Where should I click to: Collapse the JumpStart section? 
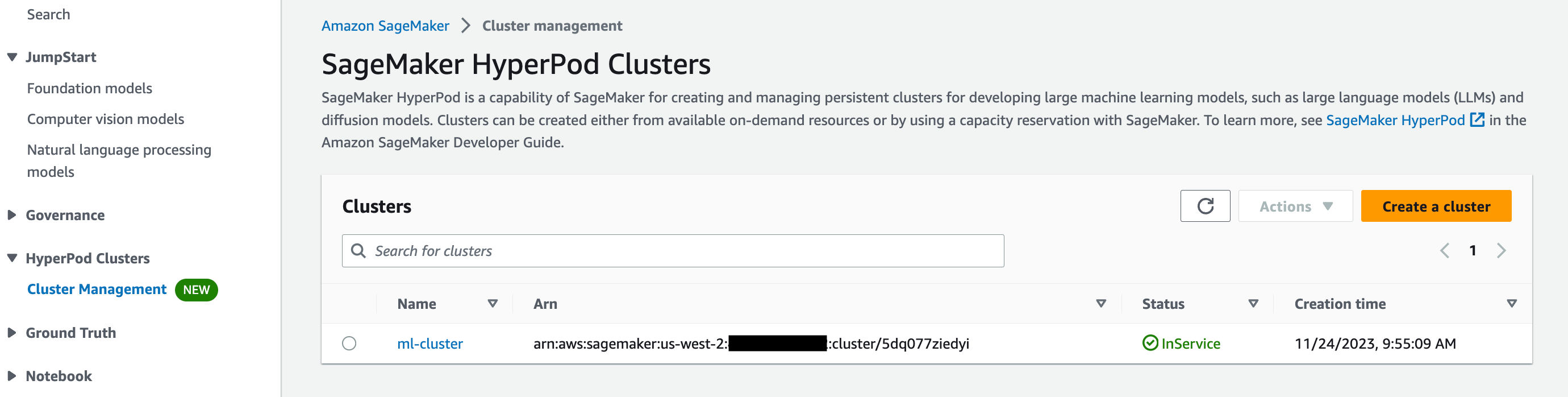(12, 57)
